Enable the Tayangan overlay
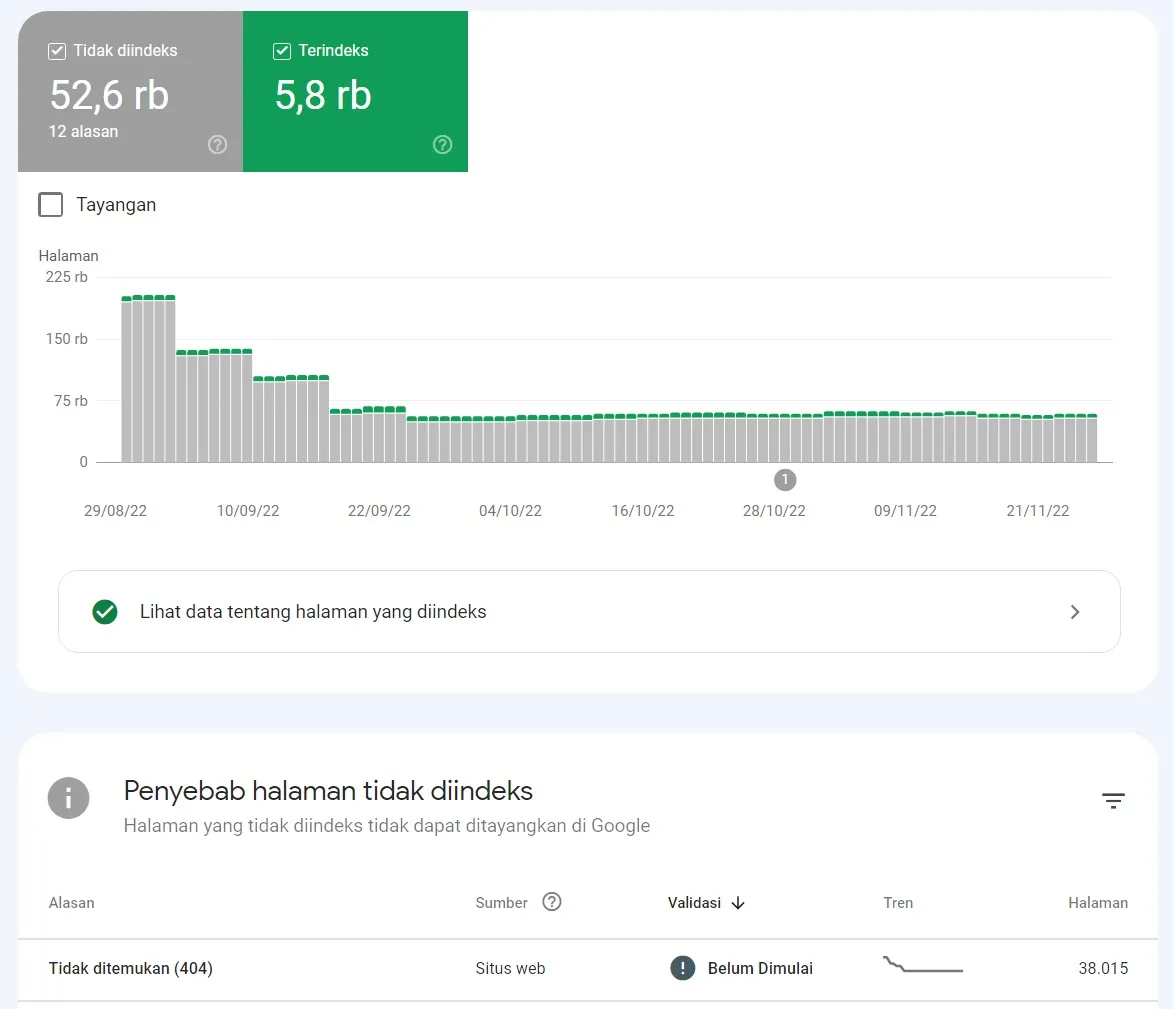Image resolution: width=1173 pixels, height=1009 pixels. 50,204
